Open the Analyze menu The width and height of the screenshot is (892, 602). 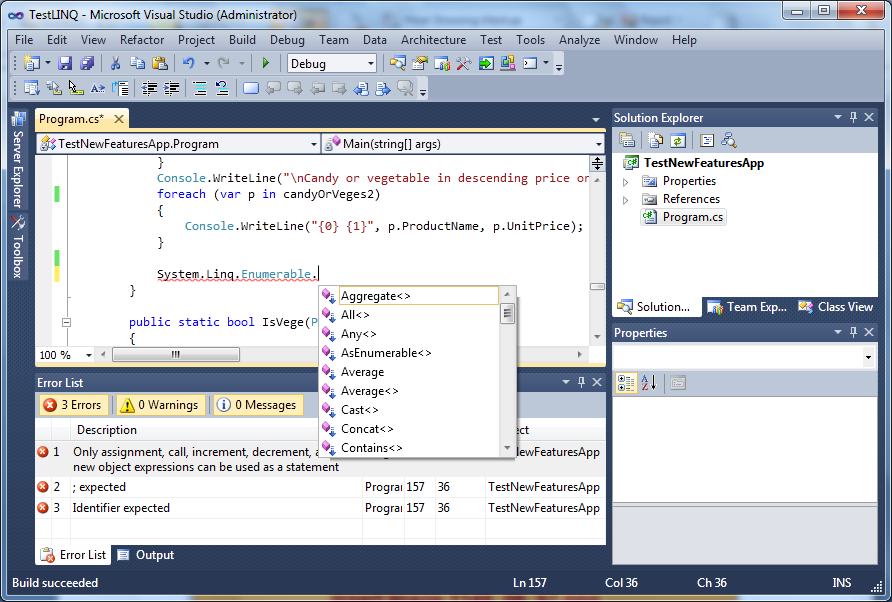coord(580,40)
